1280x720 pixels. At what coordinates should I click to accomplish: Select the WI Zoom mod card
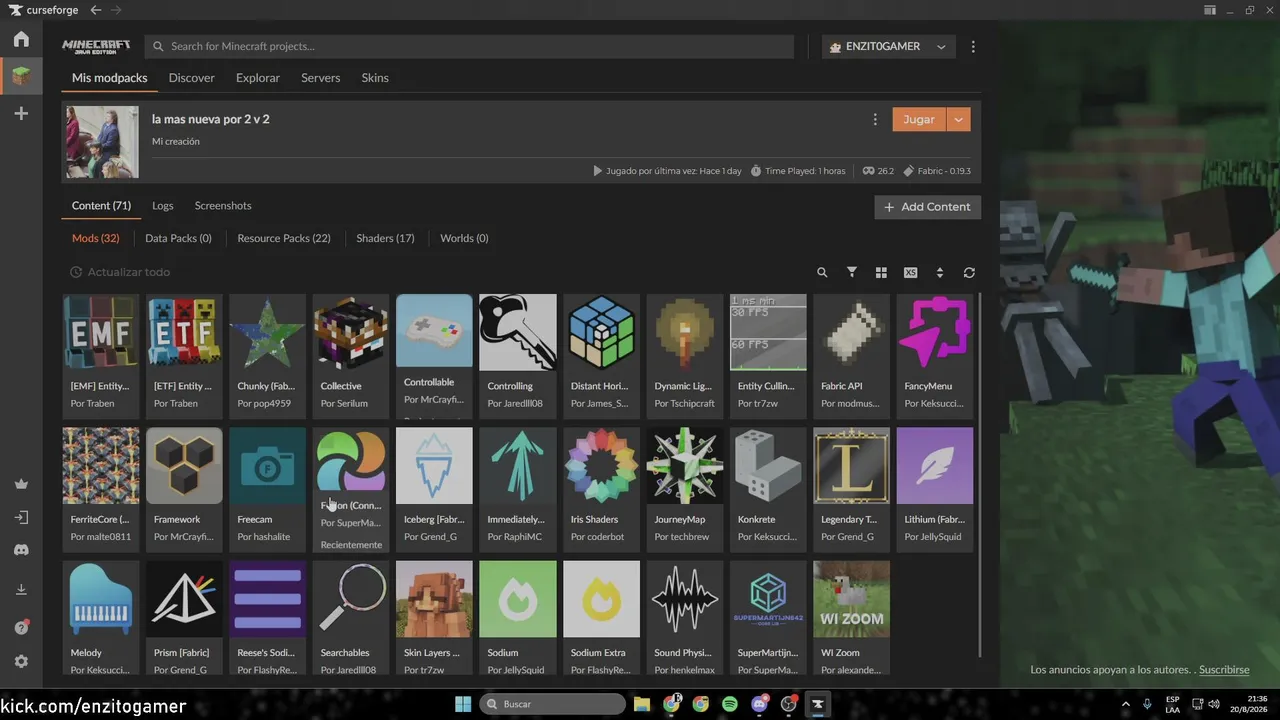[851, 618]
